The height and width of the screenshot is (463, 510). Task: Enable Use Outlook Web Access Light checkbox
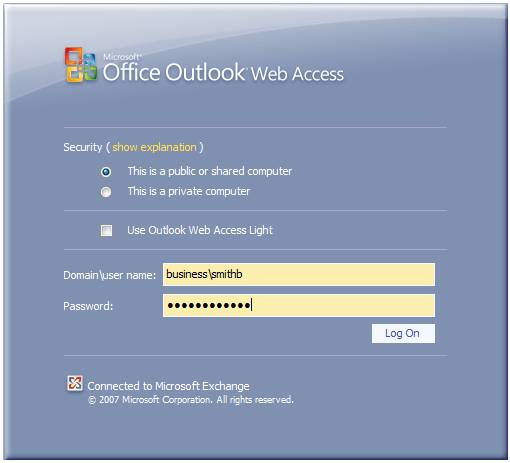coord(106,230)
